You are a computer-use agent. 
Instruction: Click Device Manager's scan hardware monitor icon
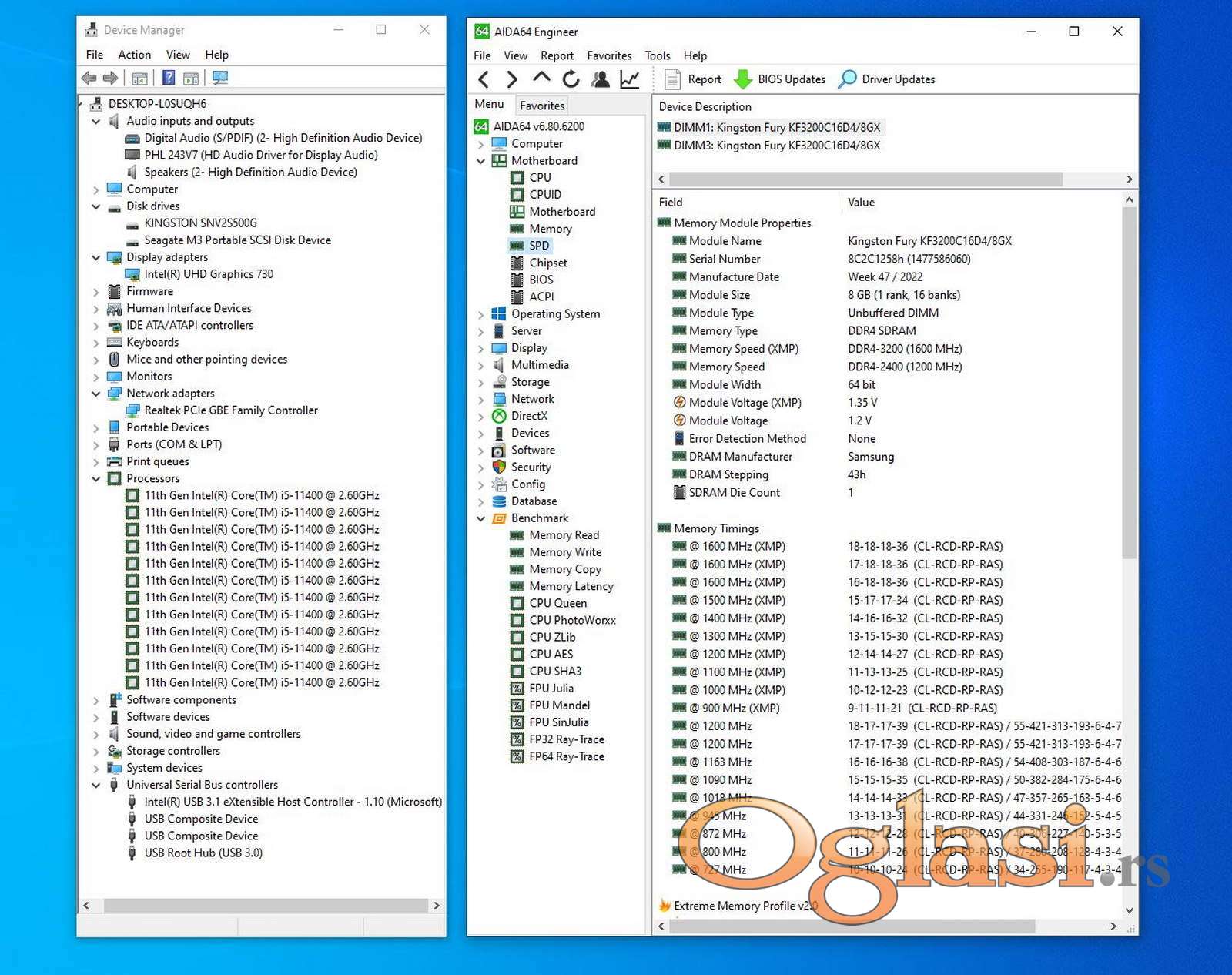click(x=220, y=78)
